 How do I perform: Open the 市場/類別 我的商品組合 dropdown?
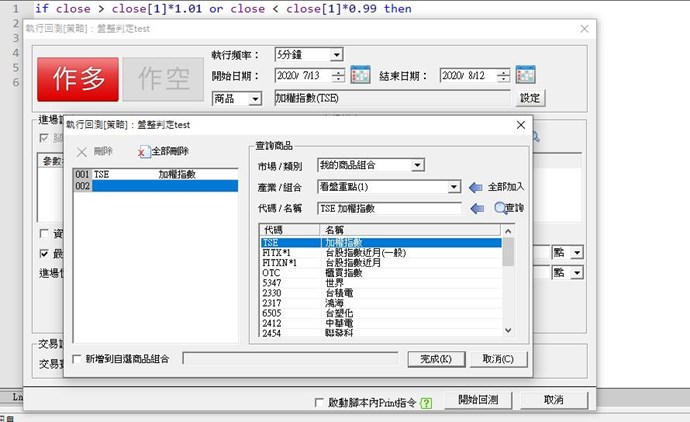pyautogui.click(x=417, y=165)
